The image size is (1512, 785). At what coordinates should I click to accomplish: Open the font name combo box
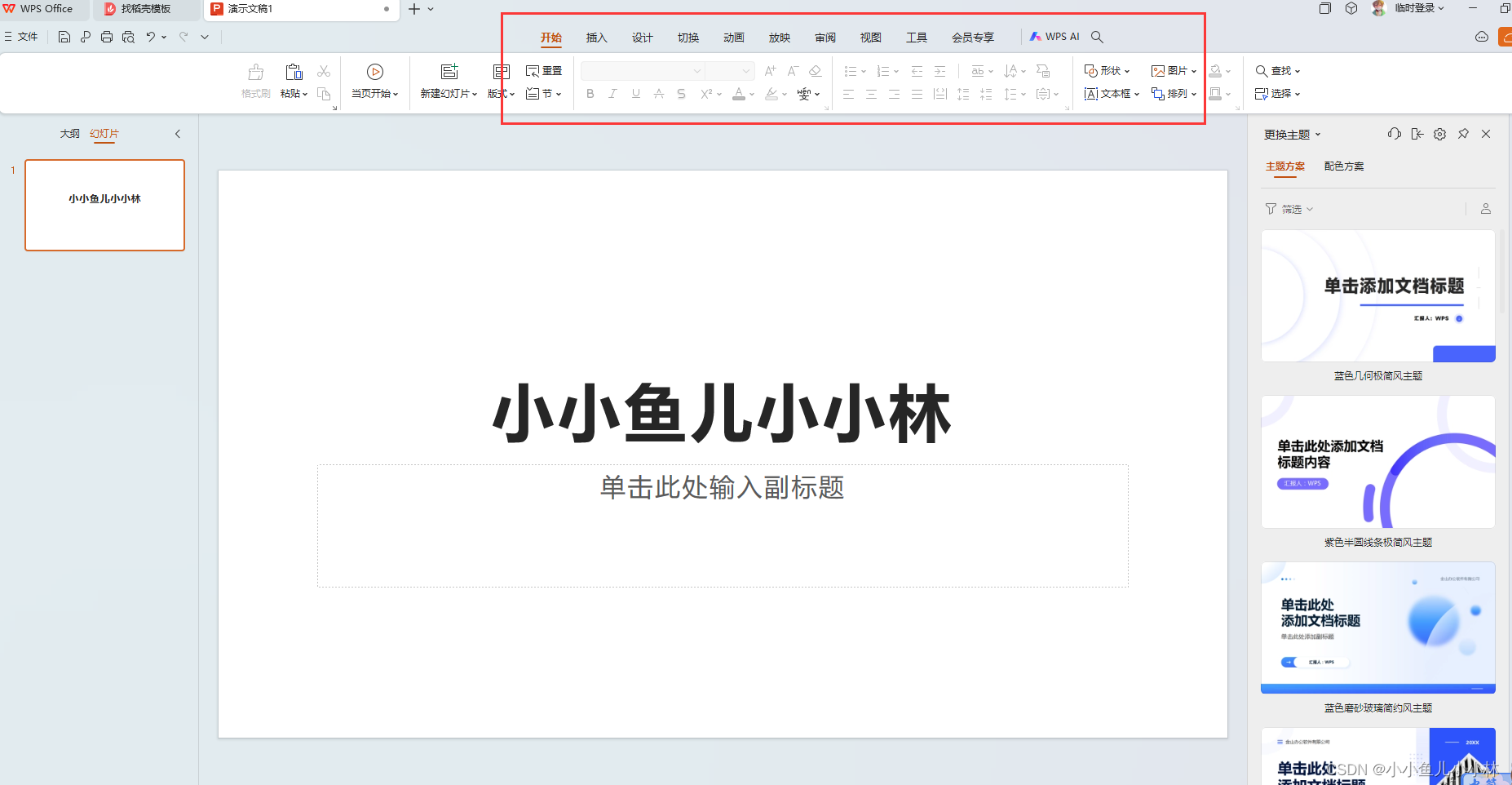[642, 71]
